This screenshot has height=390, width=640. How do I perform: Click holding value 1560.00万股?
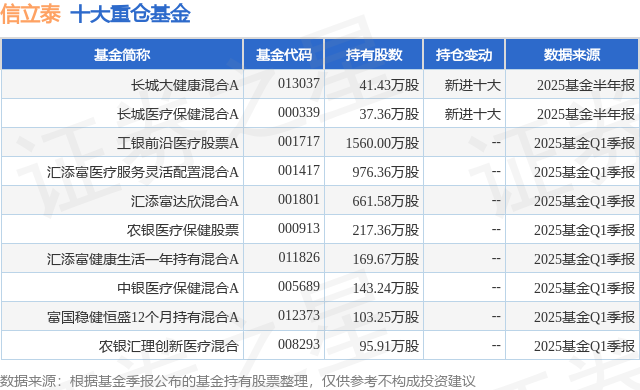coord(382,143)
